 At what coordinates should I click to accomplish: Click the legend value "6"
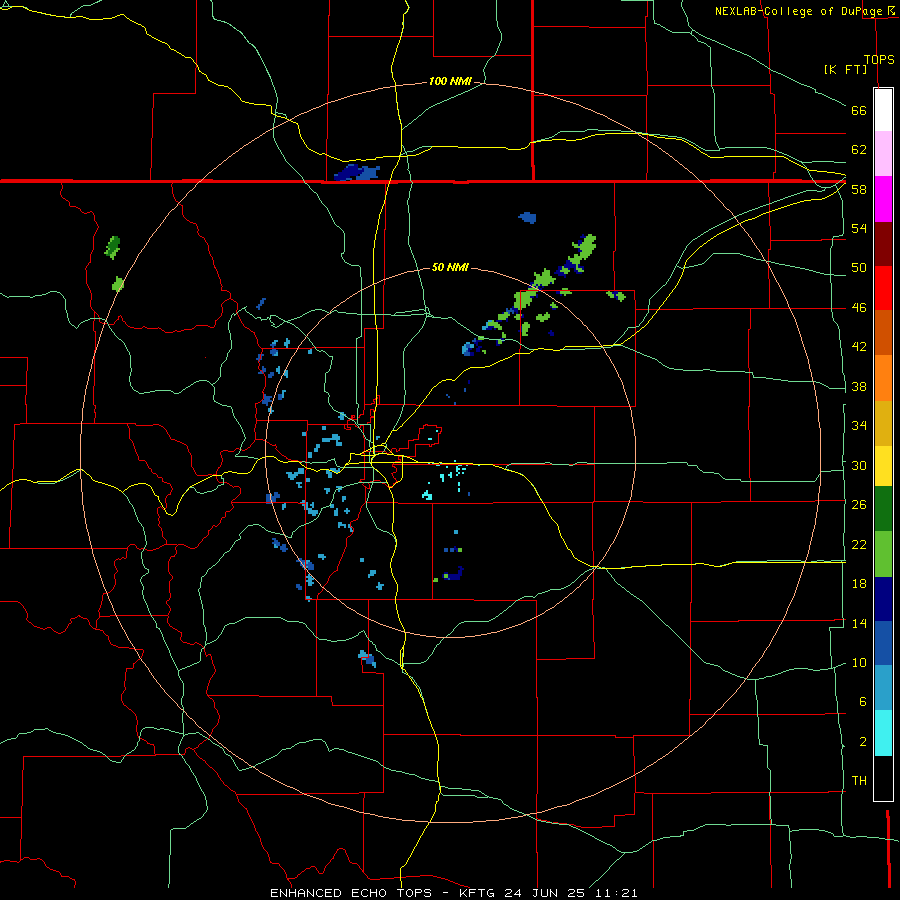tap(863, 702)
